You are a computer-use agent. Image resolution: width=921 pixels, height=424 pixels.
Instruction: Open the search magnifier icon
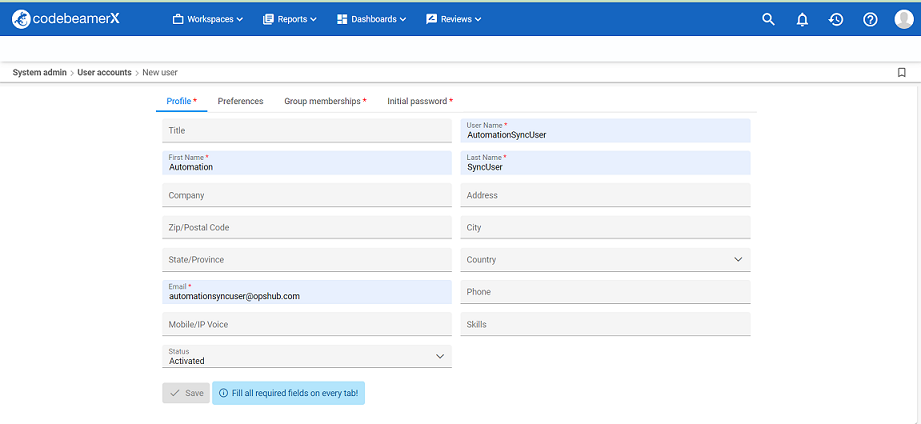tap(768, 19)
